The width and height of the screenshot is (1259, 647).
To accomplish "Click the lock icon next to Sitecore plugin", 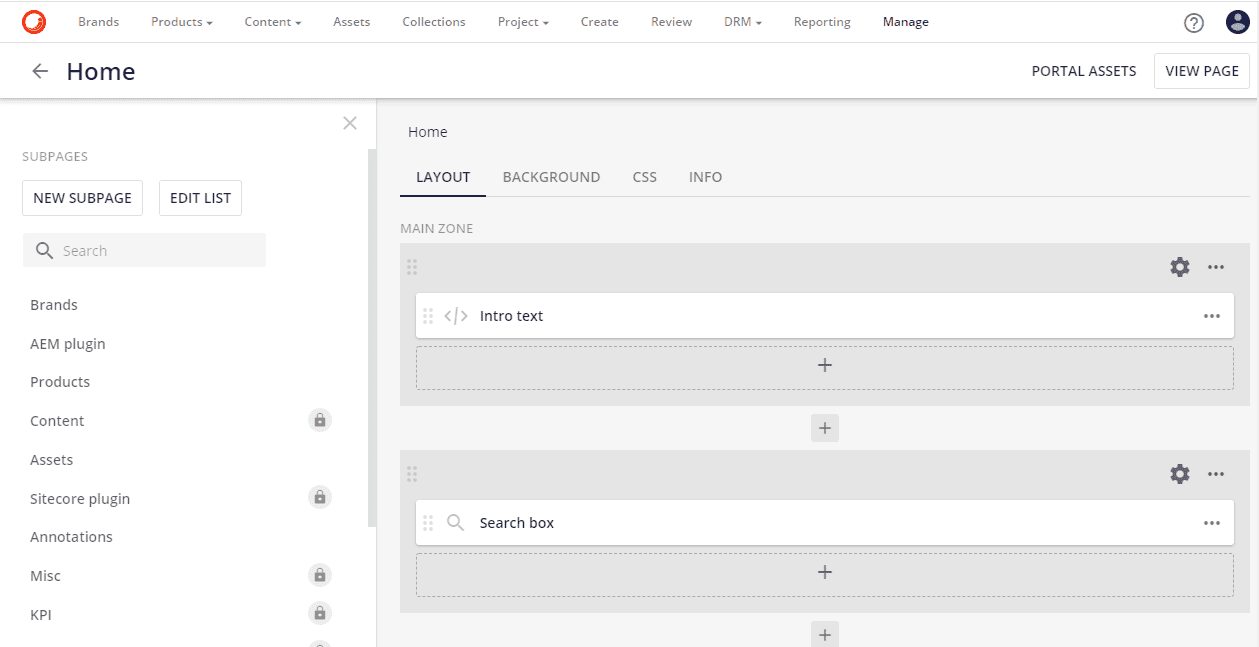I will point(320,497).
